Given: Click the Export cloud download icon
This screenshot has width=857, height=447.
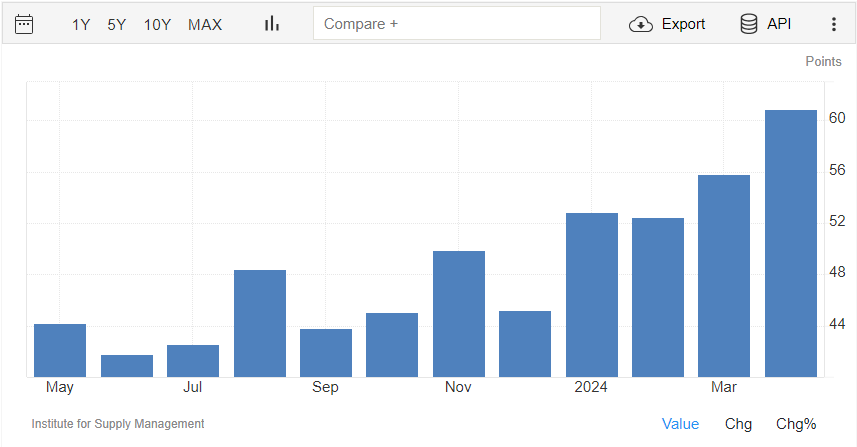Looking at the screenshot, I should tap(641, 24).
